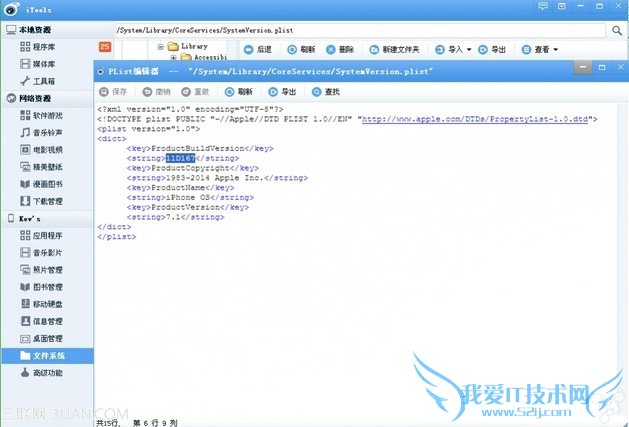Open 图书管理 book management
The height and width of the screenshot is (427, 629).
coord(42,287)
